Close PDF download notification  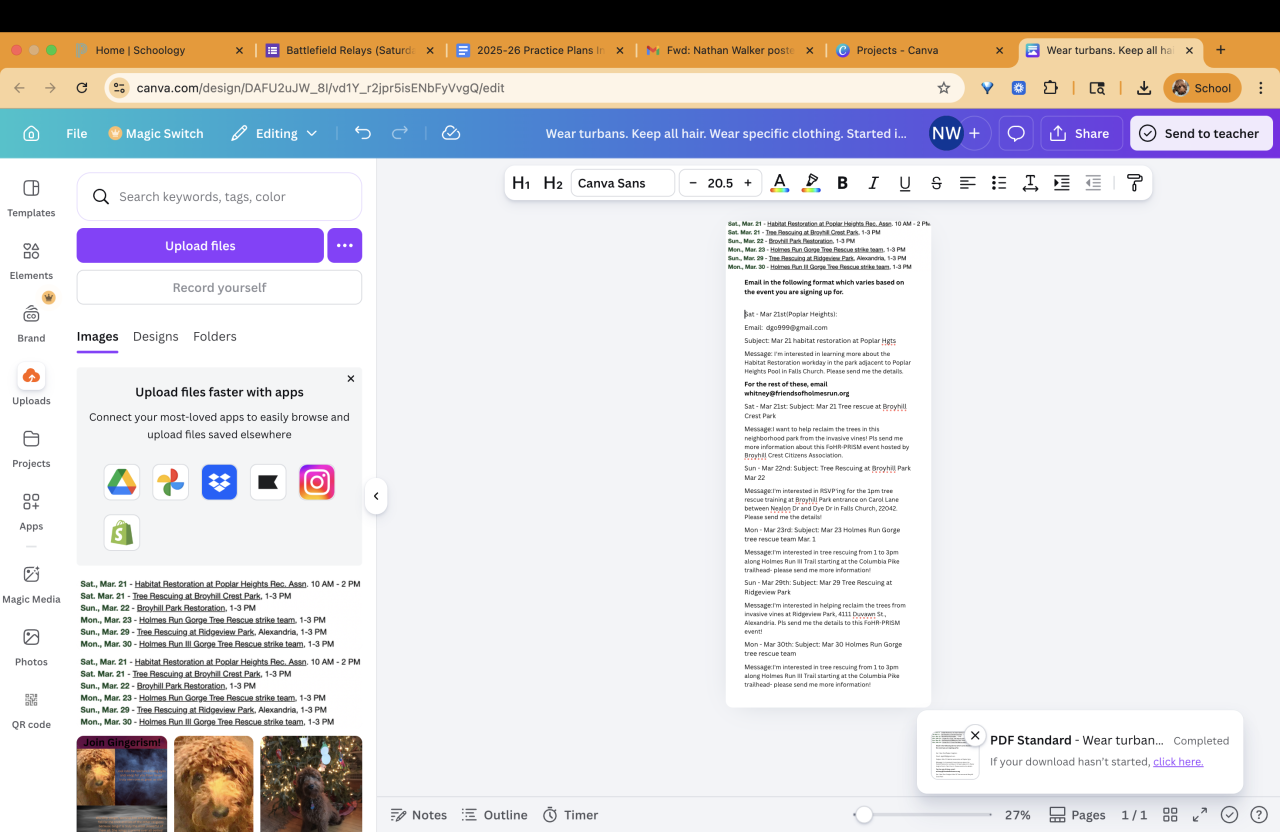975,735
